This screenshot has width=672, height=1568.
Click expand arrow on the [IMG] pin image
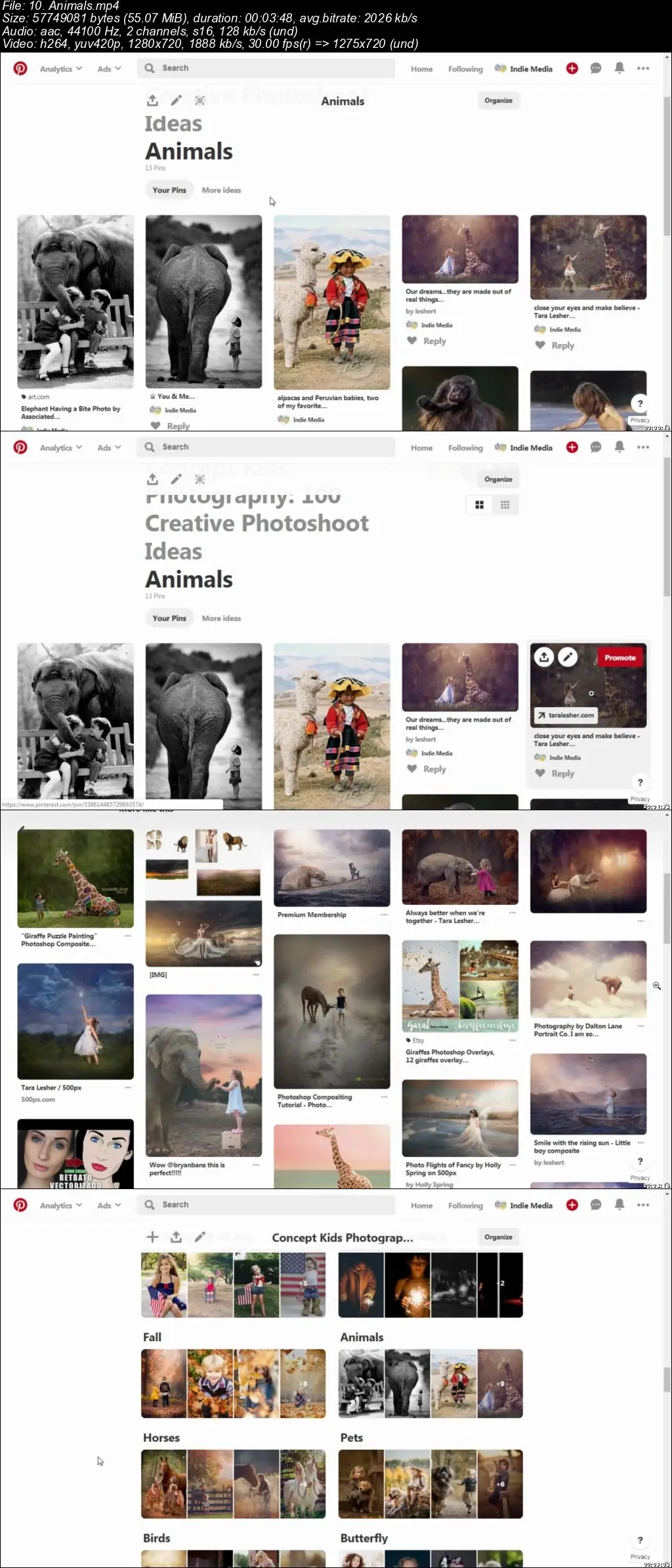coord(257,963)
